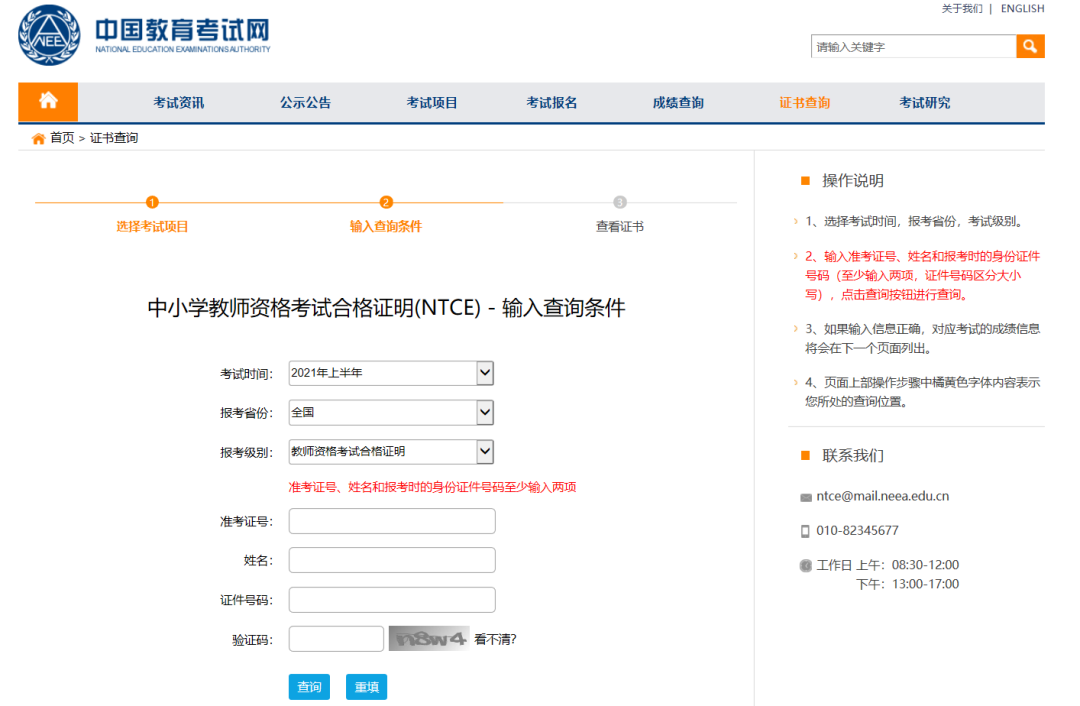This screenshot has width=1080, height=706.
Task: Click instruction step 1 选择考试时间 text
Action: (x=915, y=221)
